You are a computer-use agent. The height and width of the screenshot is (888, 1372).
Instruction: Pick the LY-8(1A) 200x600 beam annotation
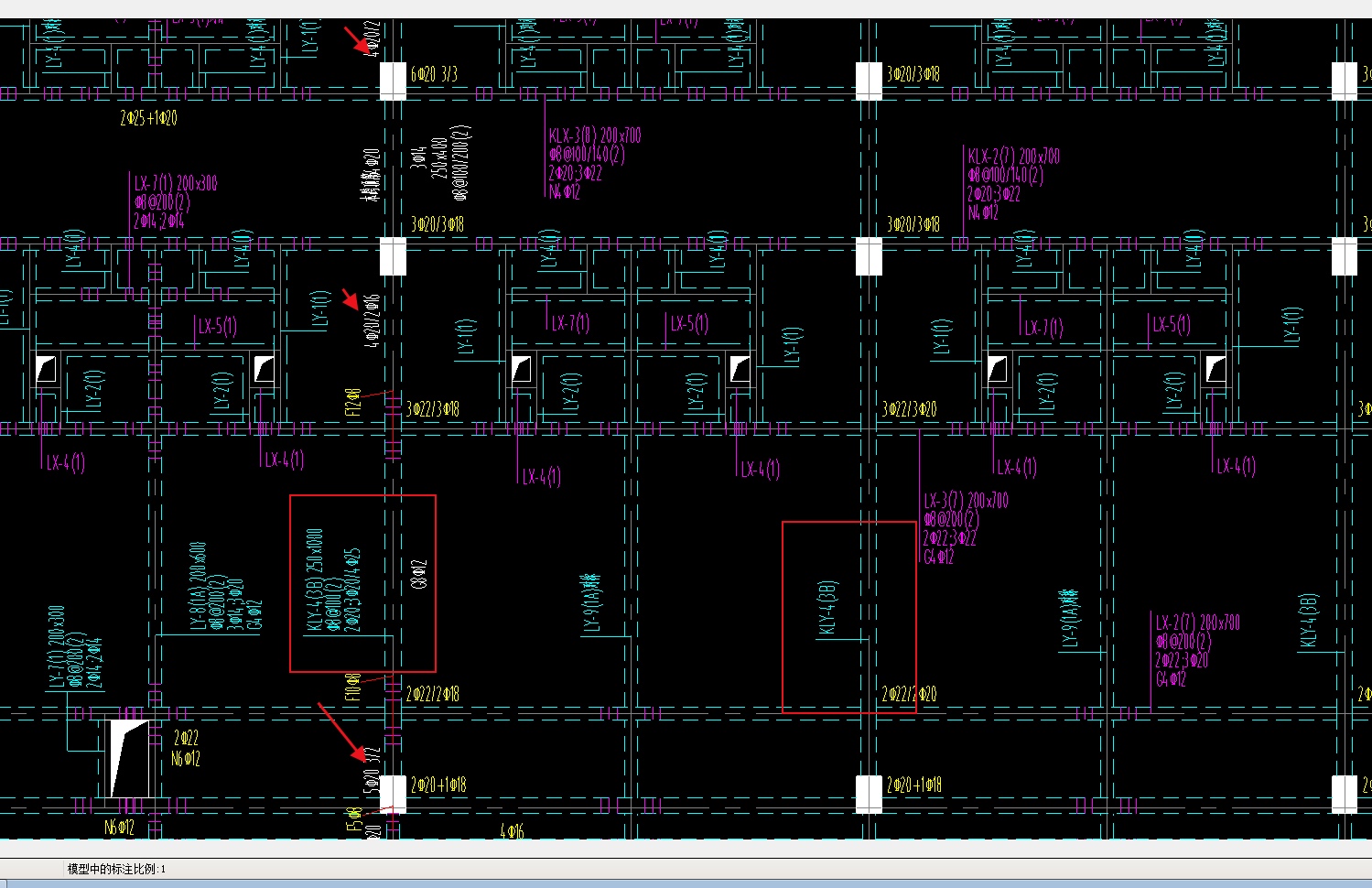(198, 586)
